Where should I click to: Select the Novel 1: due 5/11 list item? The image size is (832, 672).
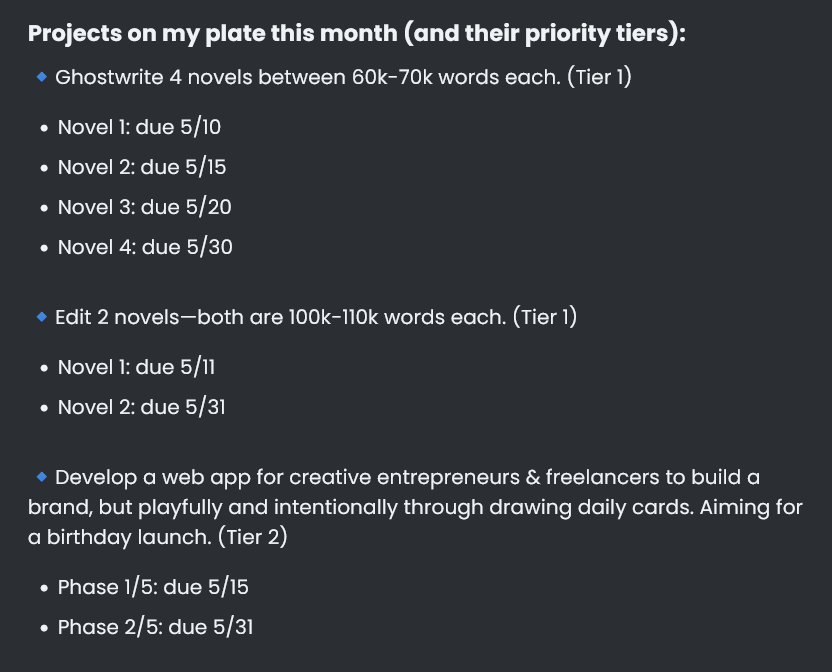[x=136, y=367]
